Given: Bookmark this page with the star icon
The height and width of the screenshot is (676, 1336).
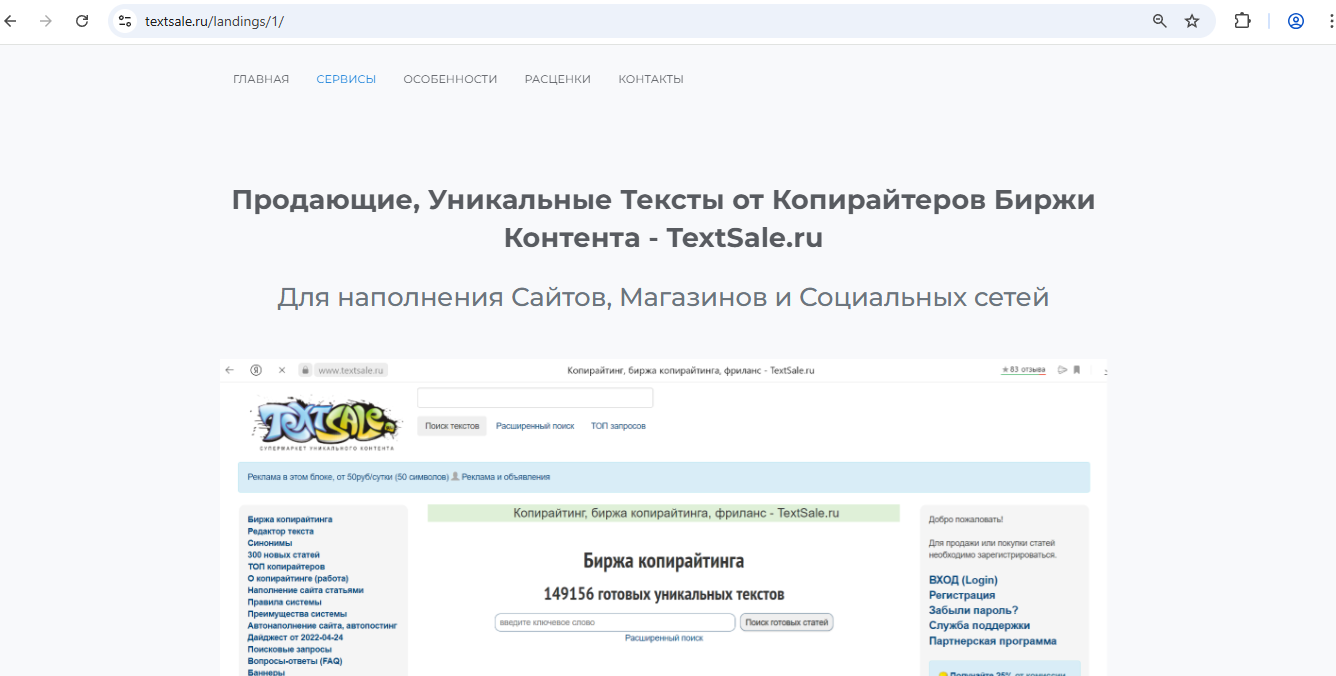Looking at the screenshot, I should click(1192, 21).
